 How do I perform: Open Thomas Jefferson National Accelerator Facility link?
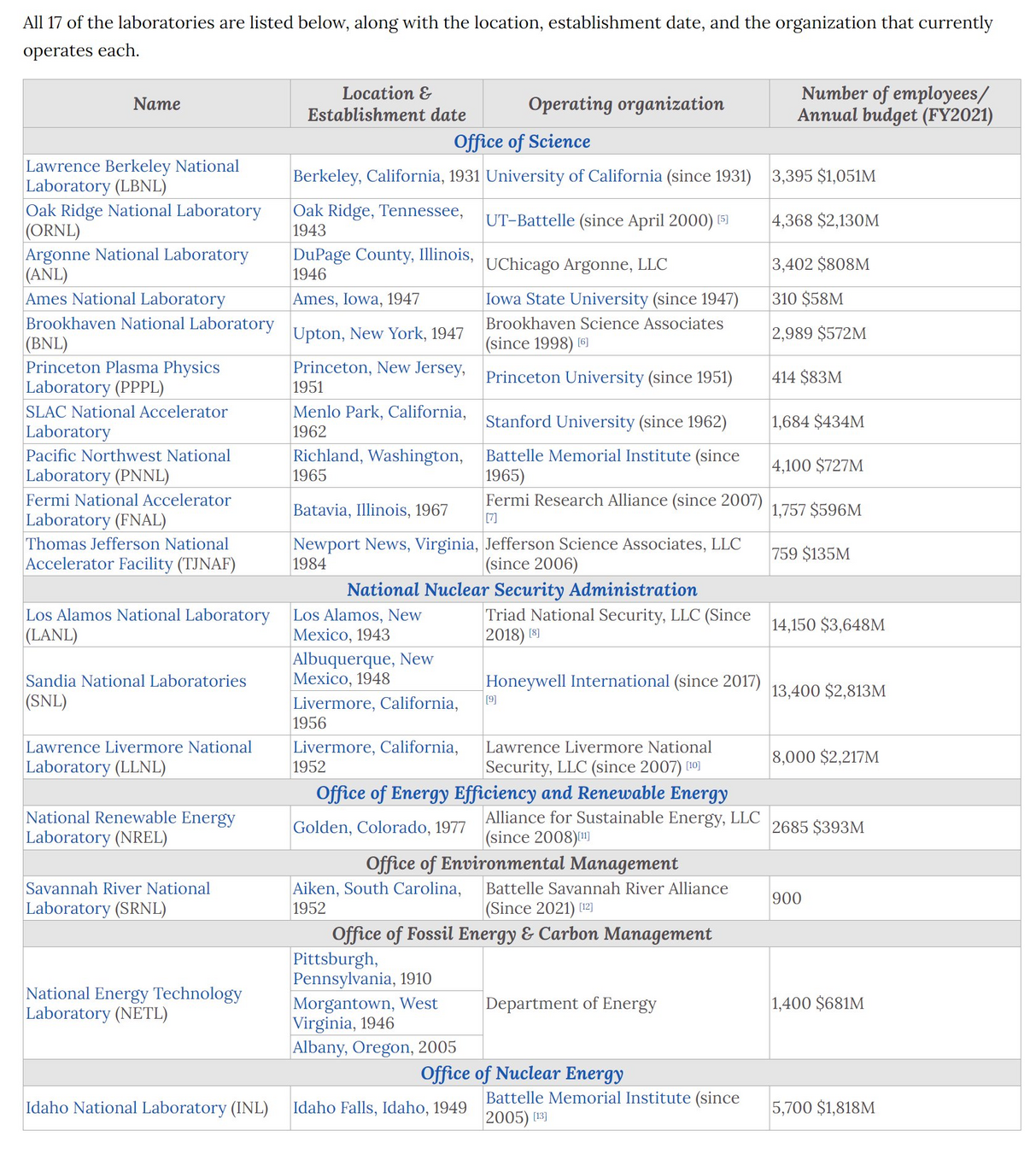coord(127,554)
